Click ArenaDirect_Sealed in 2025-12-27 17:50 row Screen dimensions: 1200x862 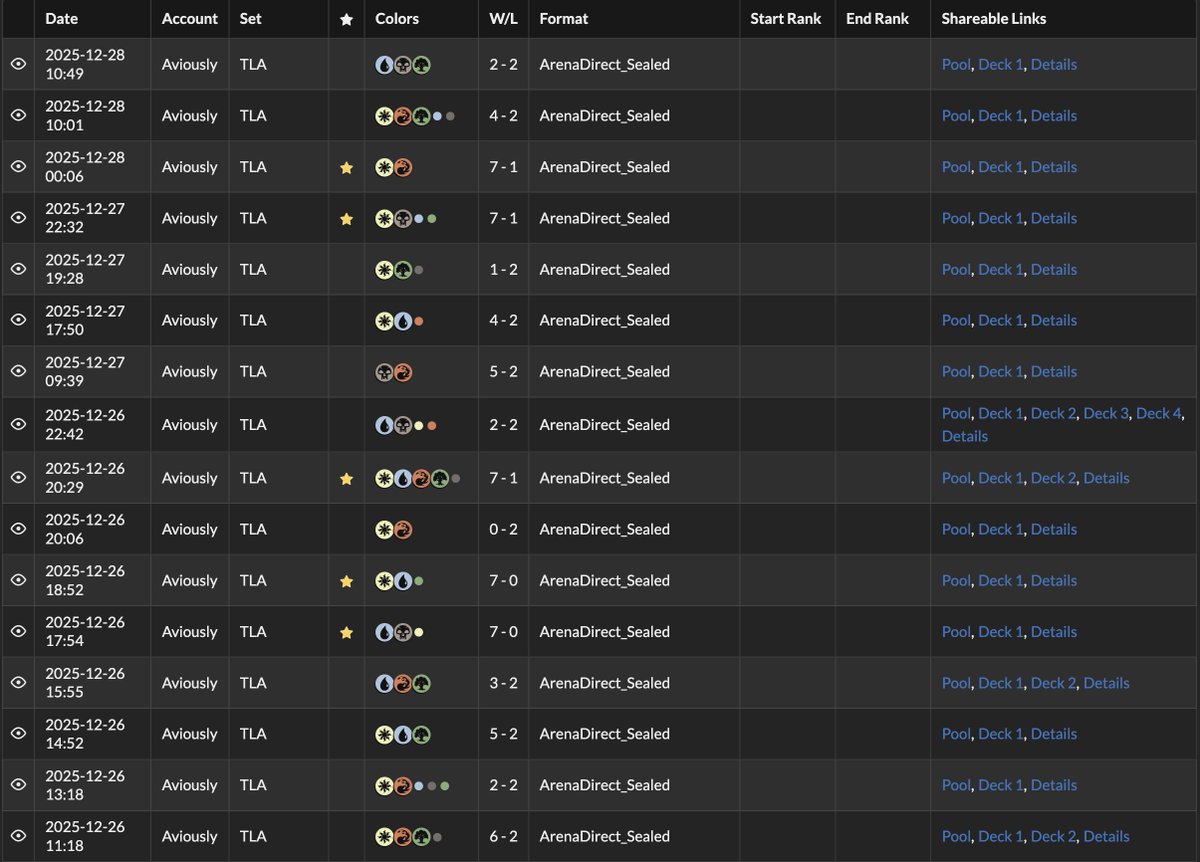point(604,320)
